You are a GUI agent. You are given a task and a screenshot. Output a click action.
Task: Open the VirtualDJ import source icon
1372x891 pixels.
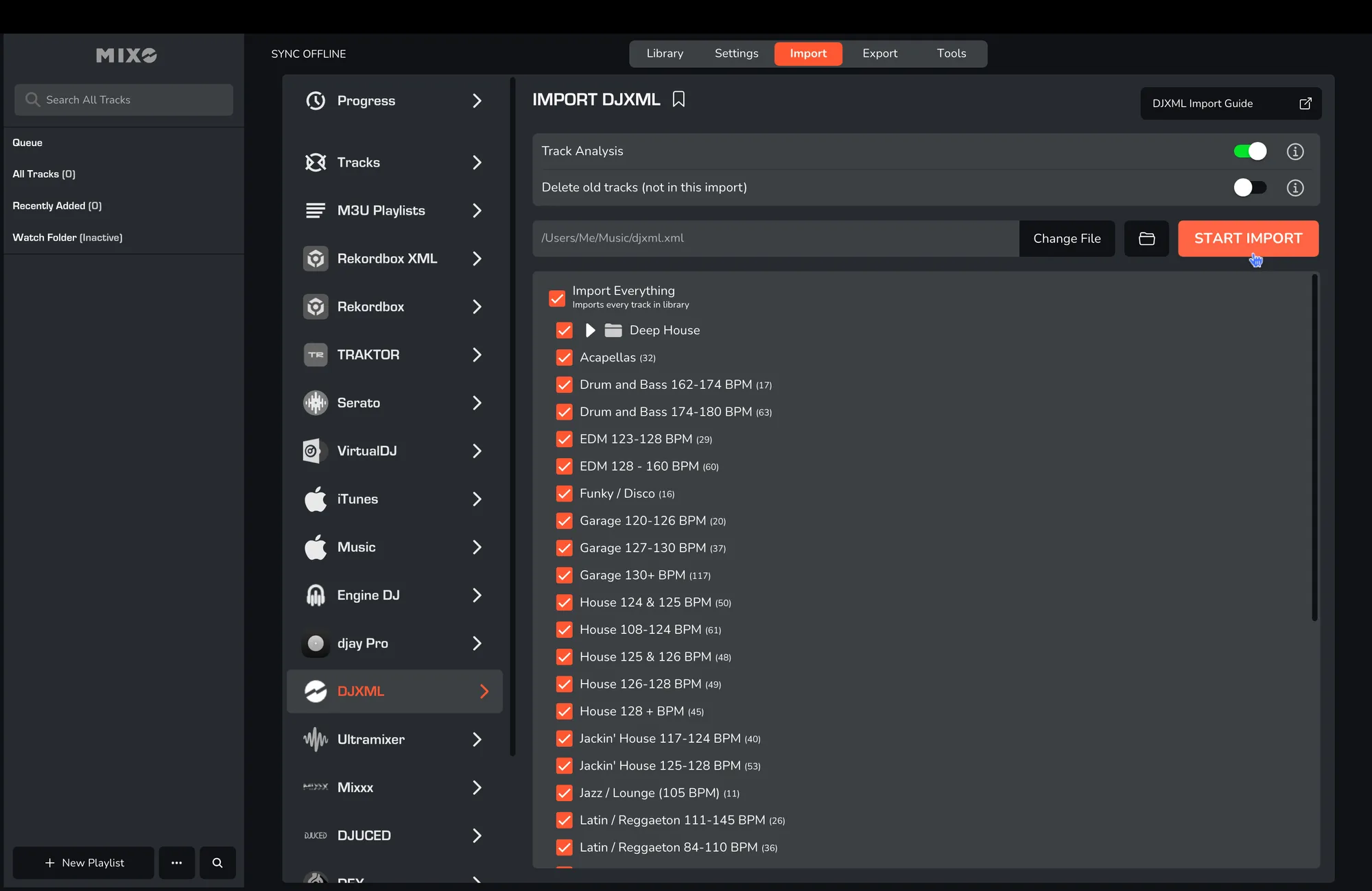pyautogui.click(x=313, y=451)
